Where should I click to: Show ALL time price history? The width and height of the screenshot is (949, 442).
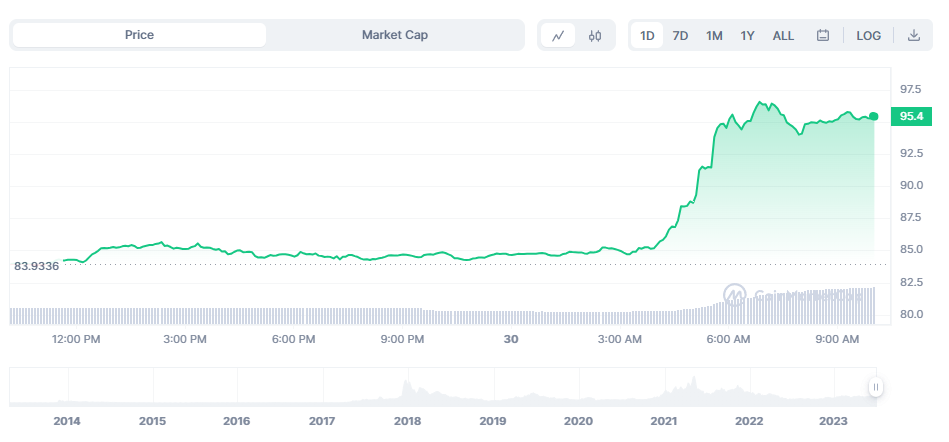783,35
